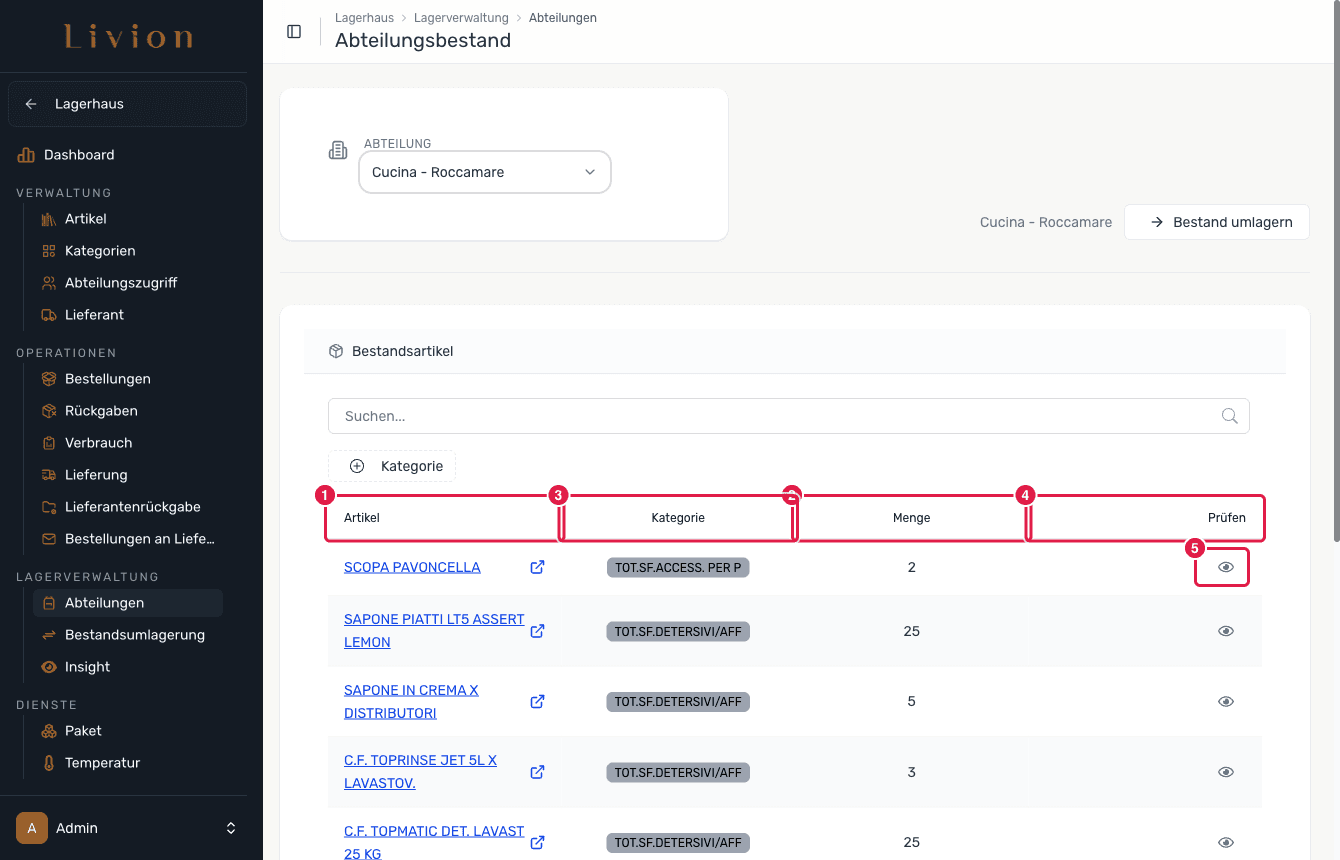This screenshot has height=860, width=1340.
Task: Open the Abteilung dropdown Cucina - Roccamare
Action: 485,172
